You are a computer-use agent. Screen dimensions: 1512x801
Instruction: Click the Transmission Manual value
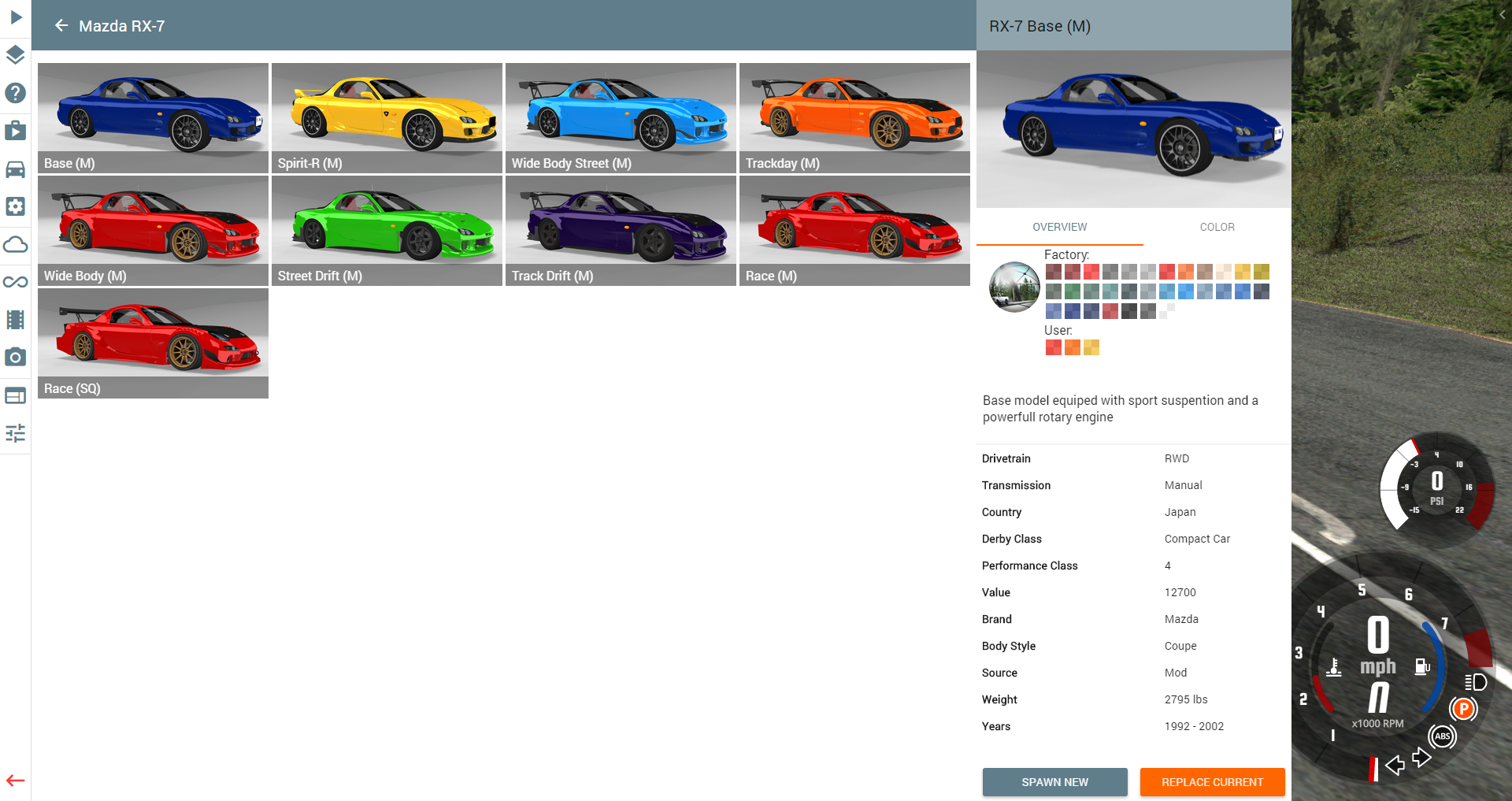click(x=1184, y=485)
